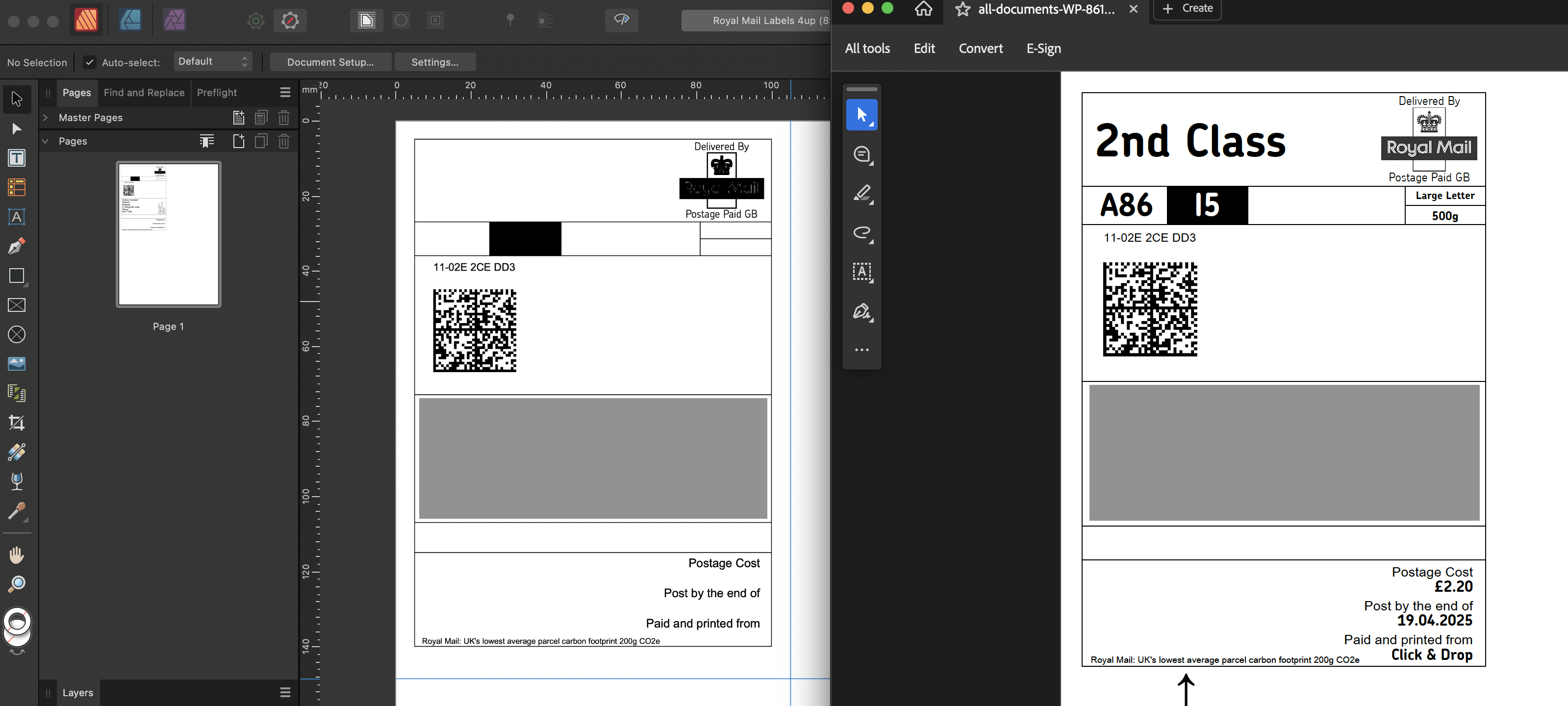Toggle the Auto-select checkbox

pyautogui.click(x=89, y=62)
